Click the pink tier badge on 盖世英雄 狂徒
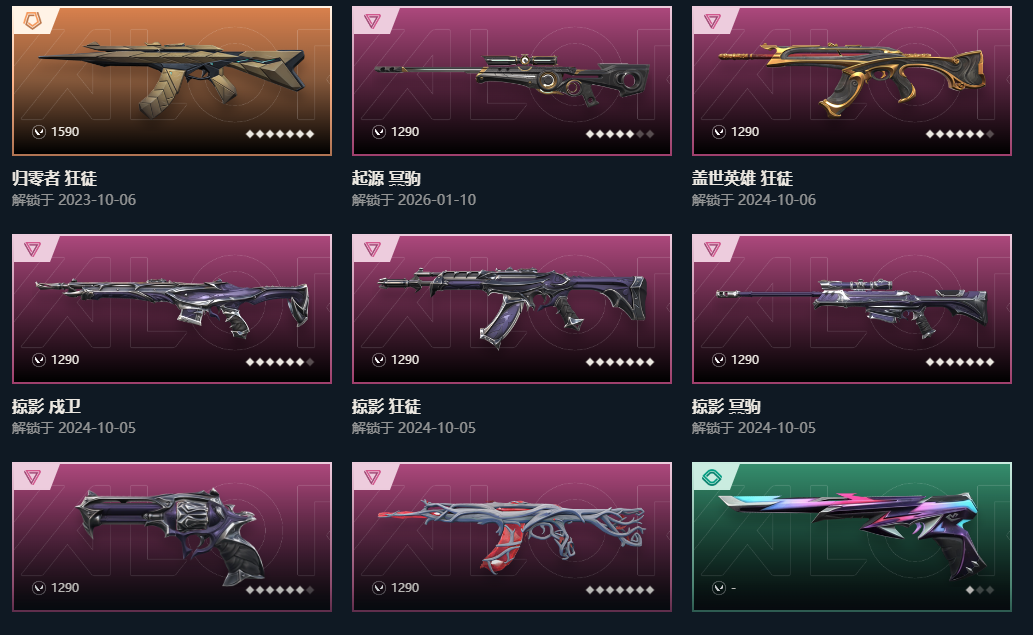The image size is (1033, 635). coord(712,21)
